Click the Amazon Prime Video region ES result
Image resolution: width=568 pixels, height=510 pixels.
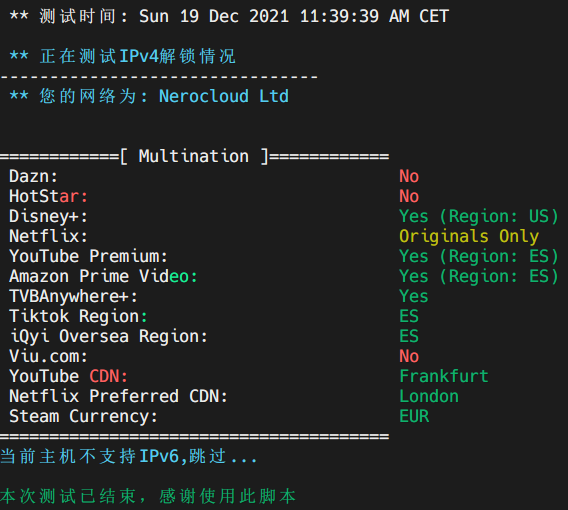[479, 276]
